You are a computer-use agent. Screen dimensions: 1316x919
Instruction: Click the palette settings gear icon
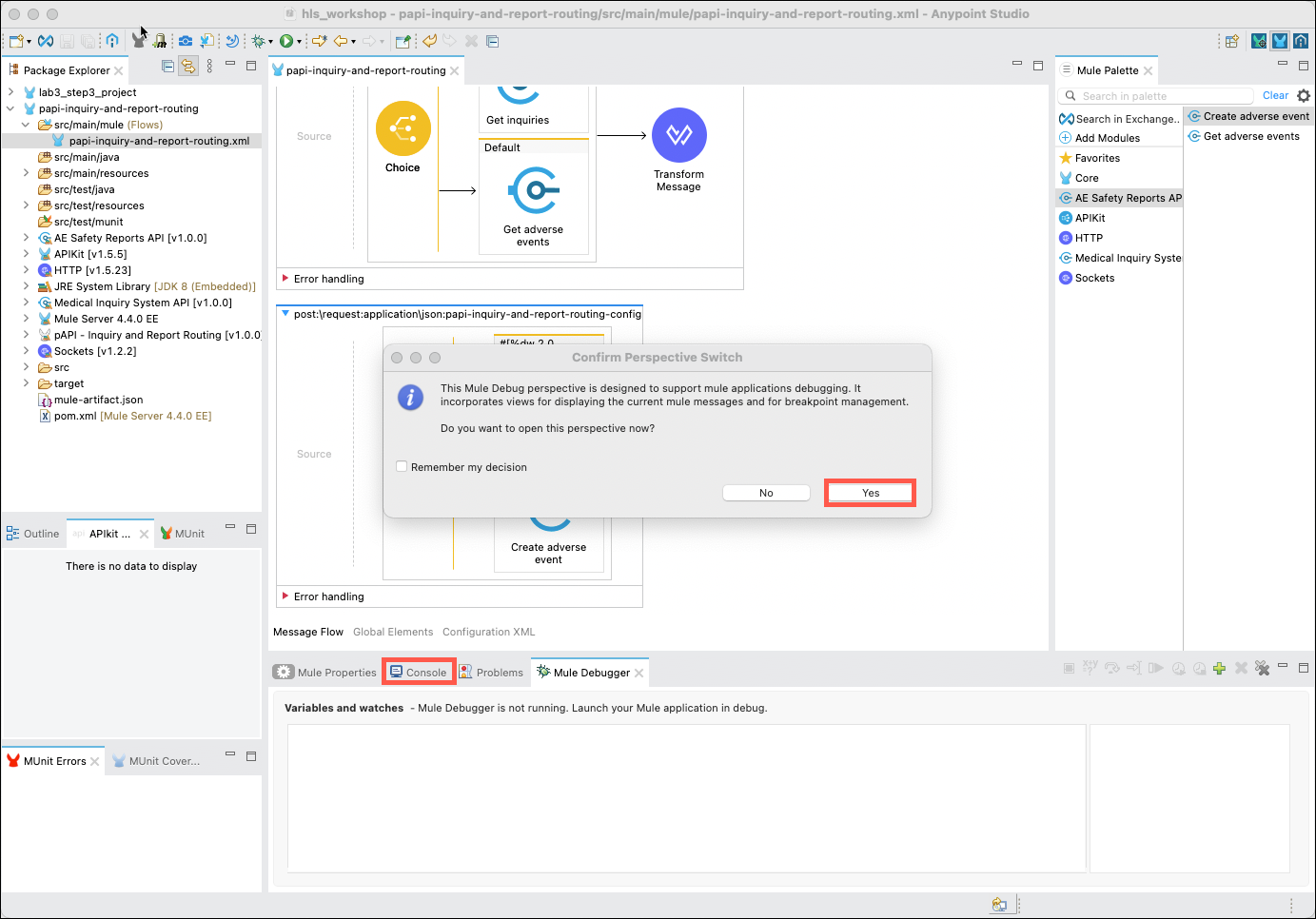[x=1304, y=96]
